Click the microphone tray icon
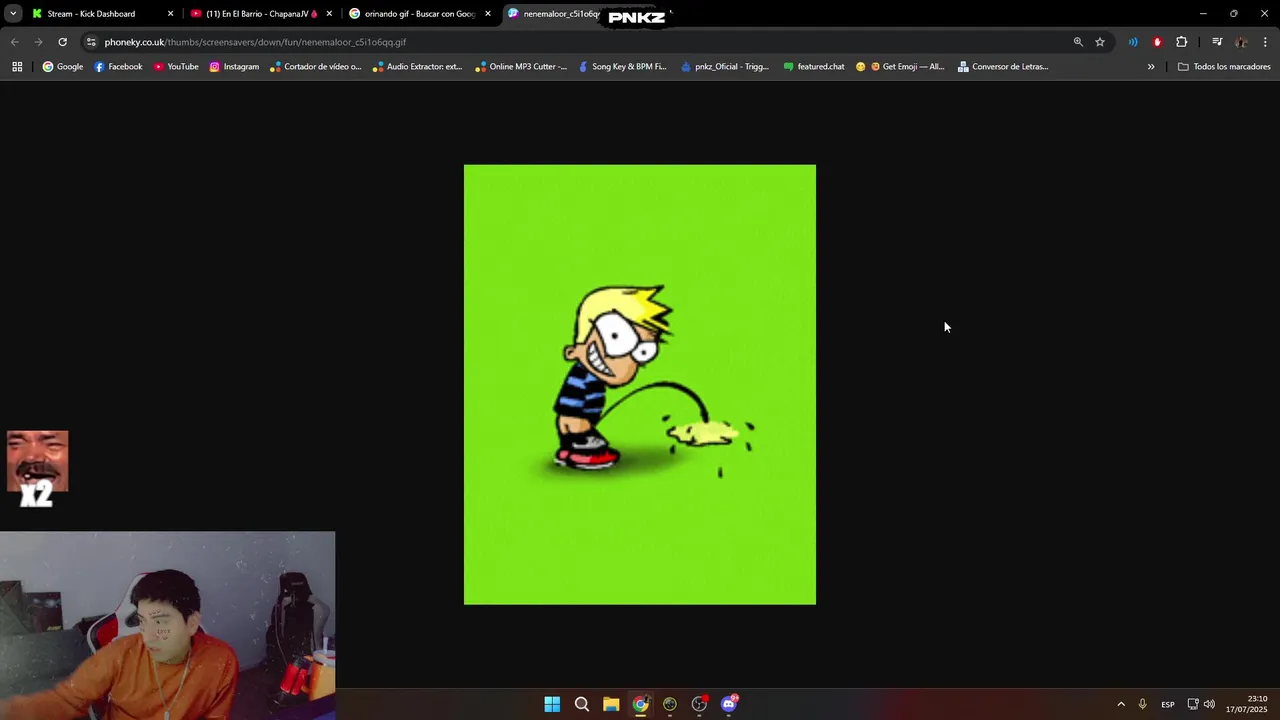The image size is (1280, 720). [x=1142, y=704]
